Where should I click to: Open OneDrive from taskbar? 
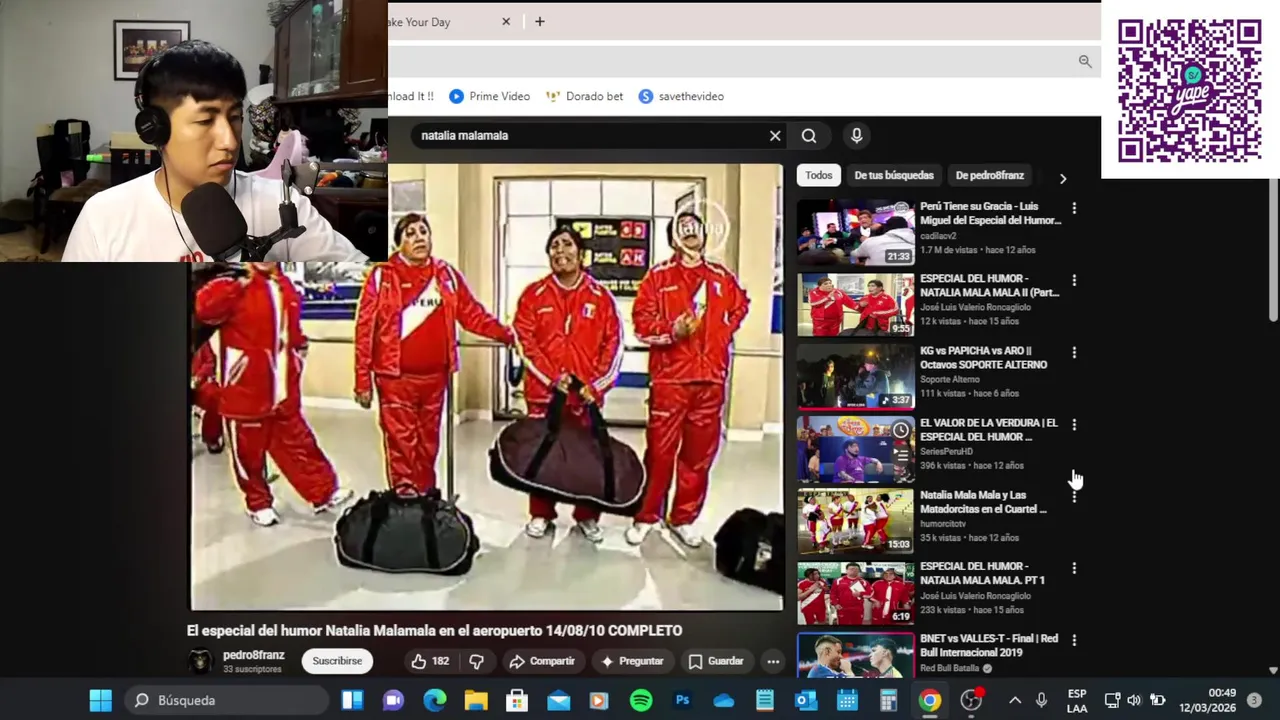coord(724,700)
